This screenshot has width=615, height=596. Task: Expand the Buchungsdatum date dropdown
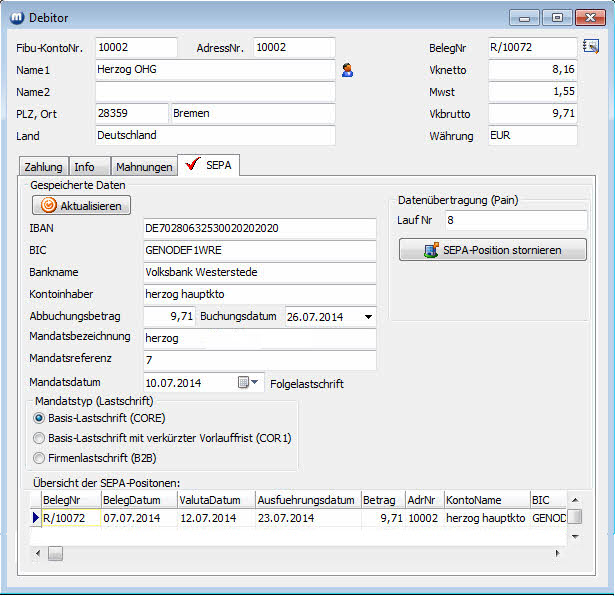point(368,317)
